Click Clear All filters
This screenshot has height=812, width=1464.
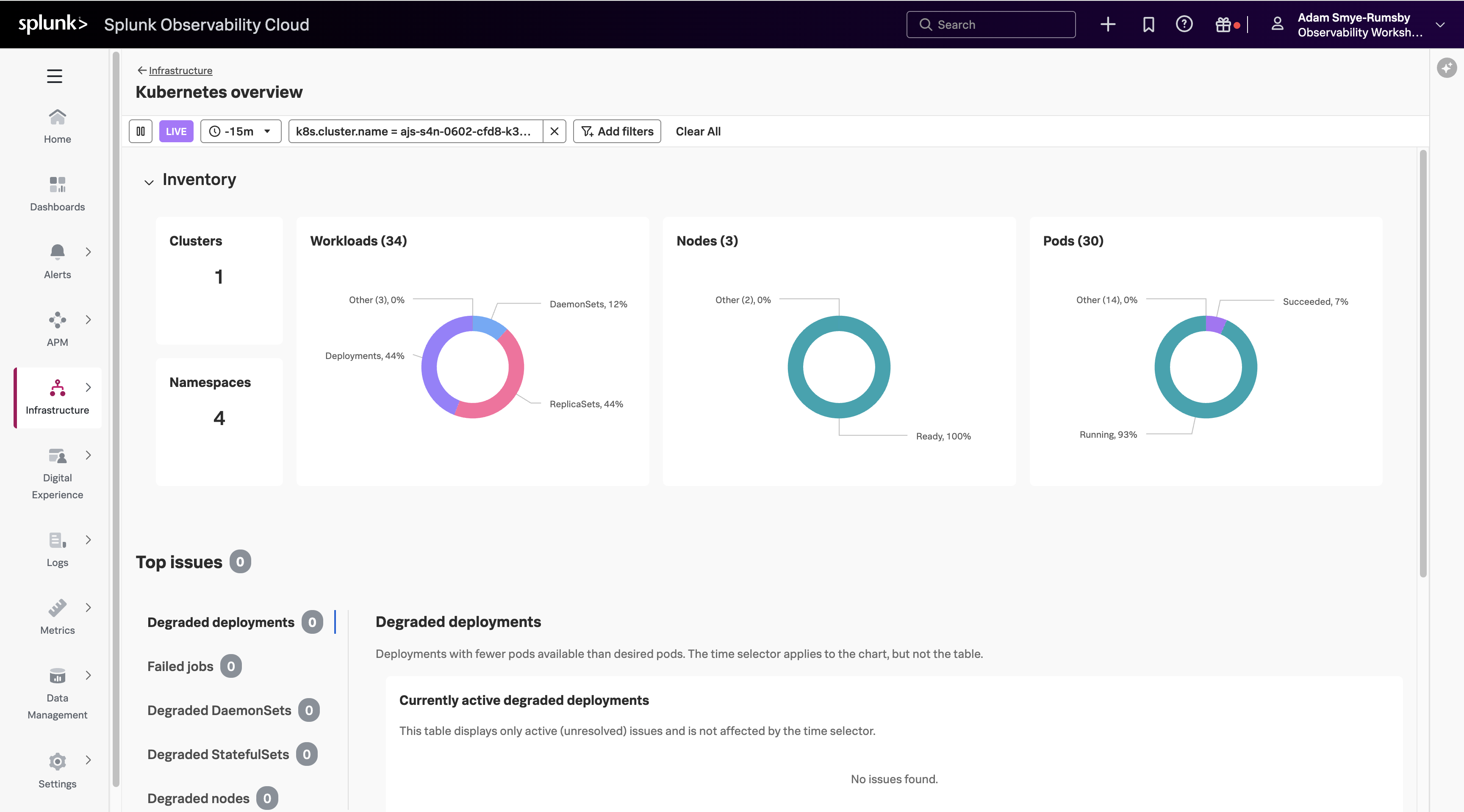698,131
